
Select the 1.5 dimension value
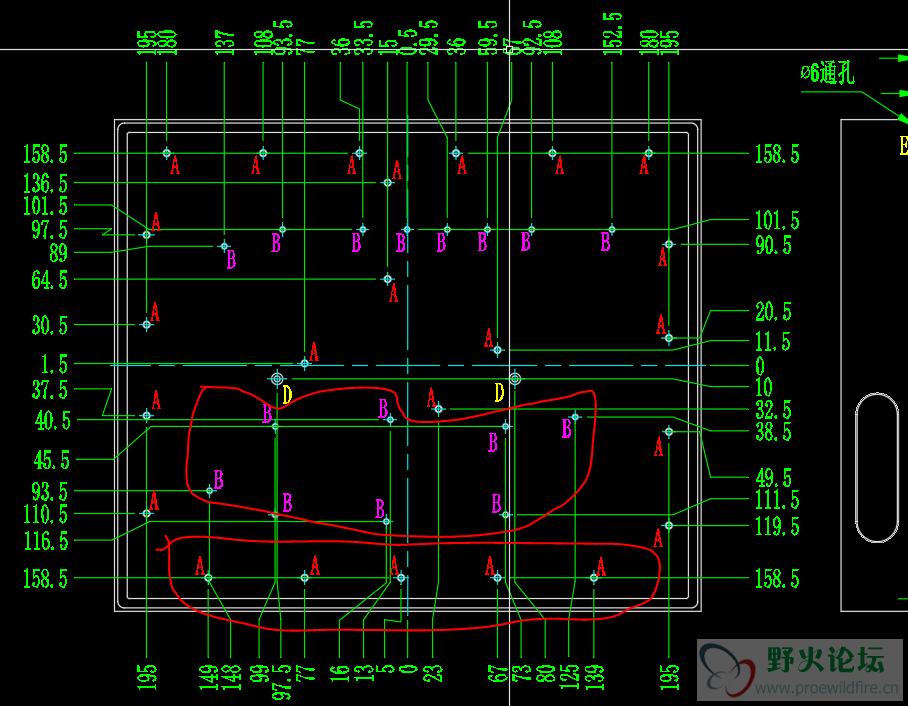[x=54, y=364]
